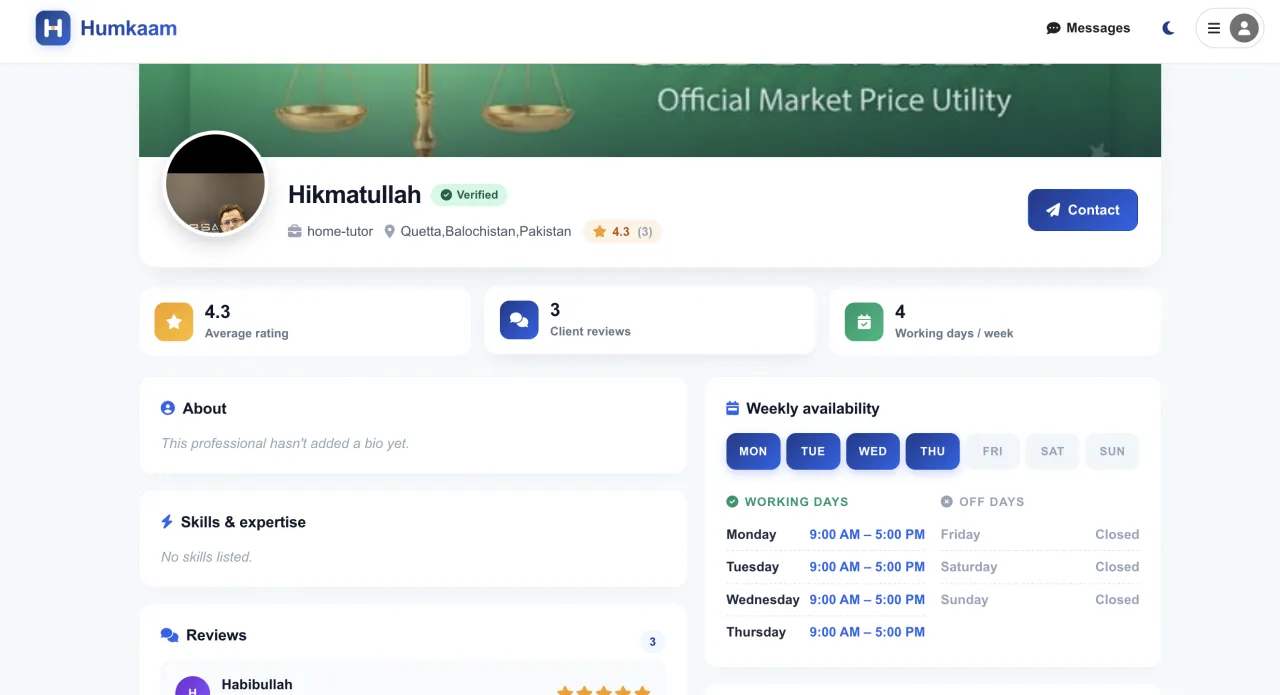
Task: Click the reviews count badge 3
Action: [653, 642]
